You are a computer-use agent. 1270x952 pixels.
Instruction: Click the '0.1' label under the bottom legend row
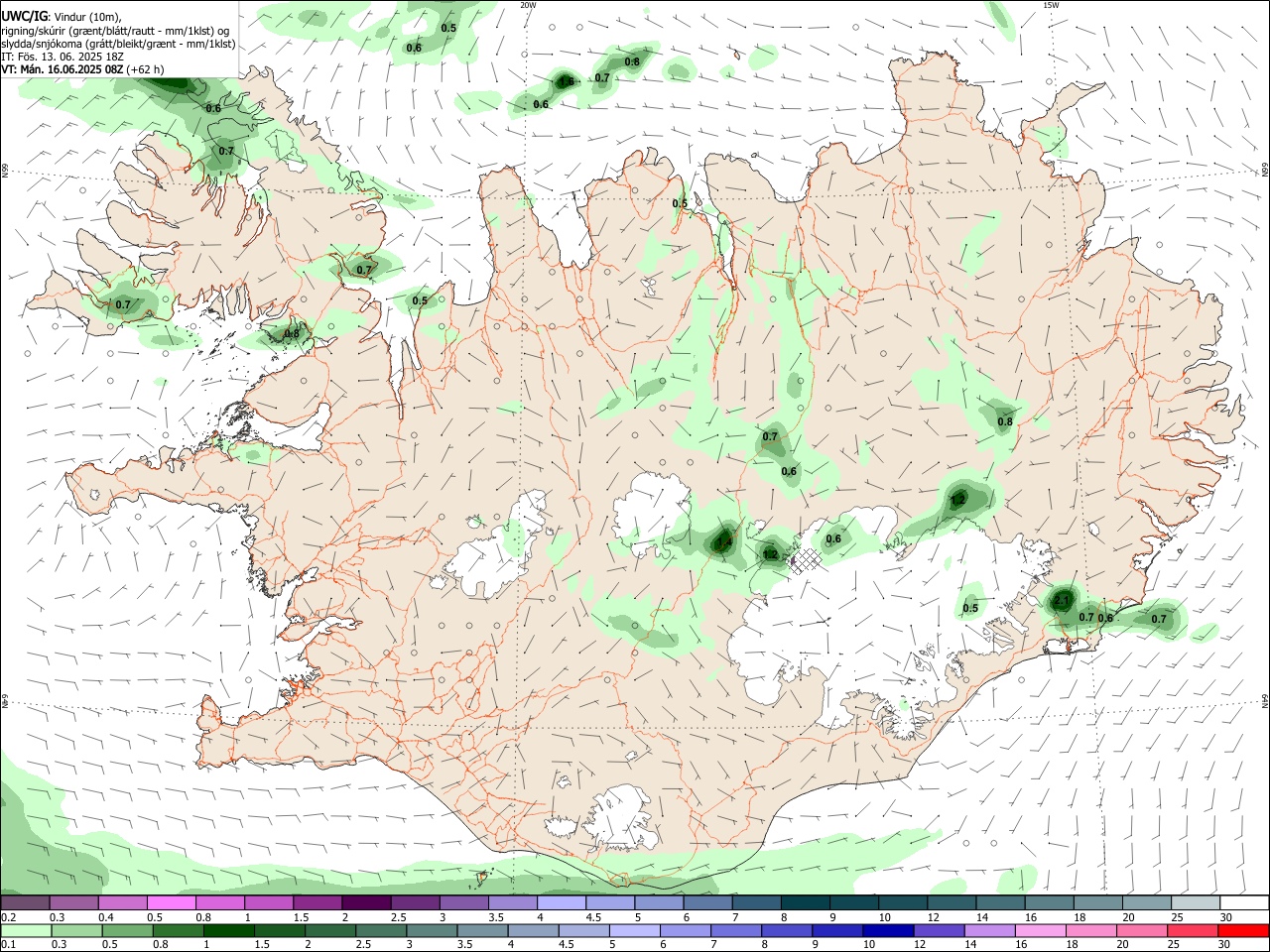(8, 945)
